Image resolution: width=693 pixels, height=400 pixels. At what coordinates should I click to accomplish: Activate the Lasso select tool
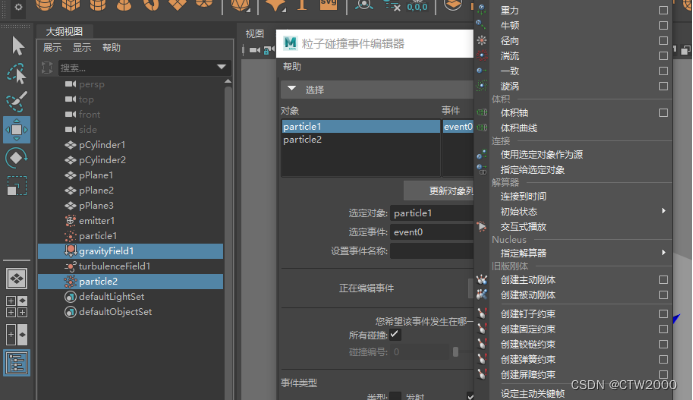point(17,73)
